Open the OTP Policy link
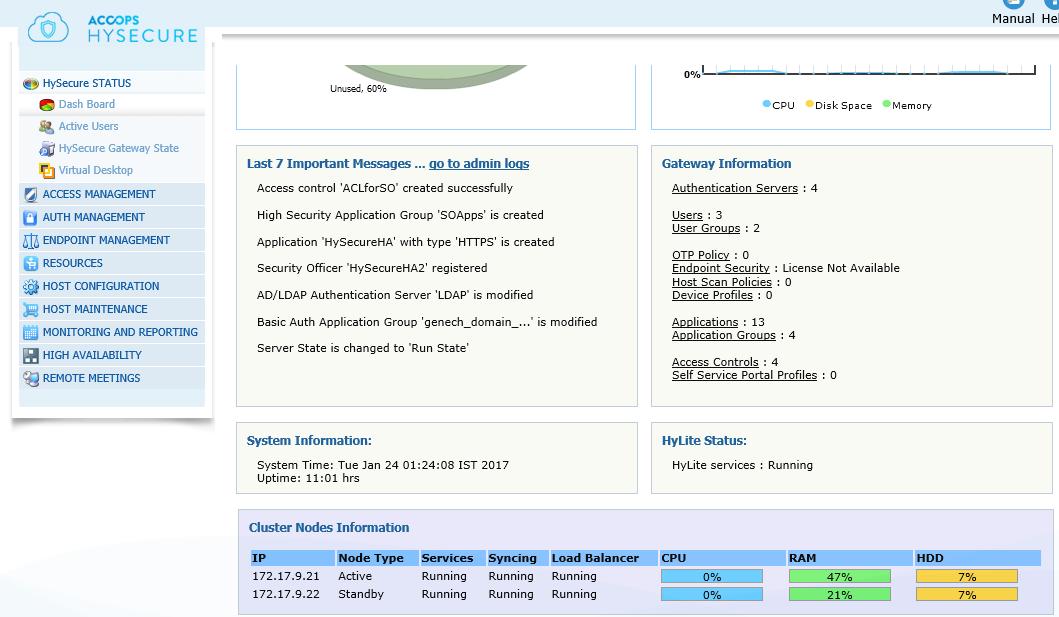 click(700, 255)
